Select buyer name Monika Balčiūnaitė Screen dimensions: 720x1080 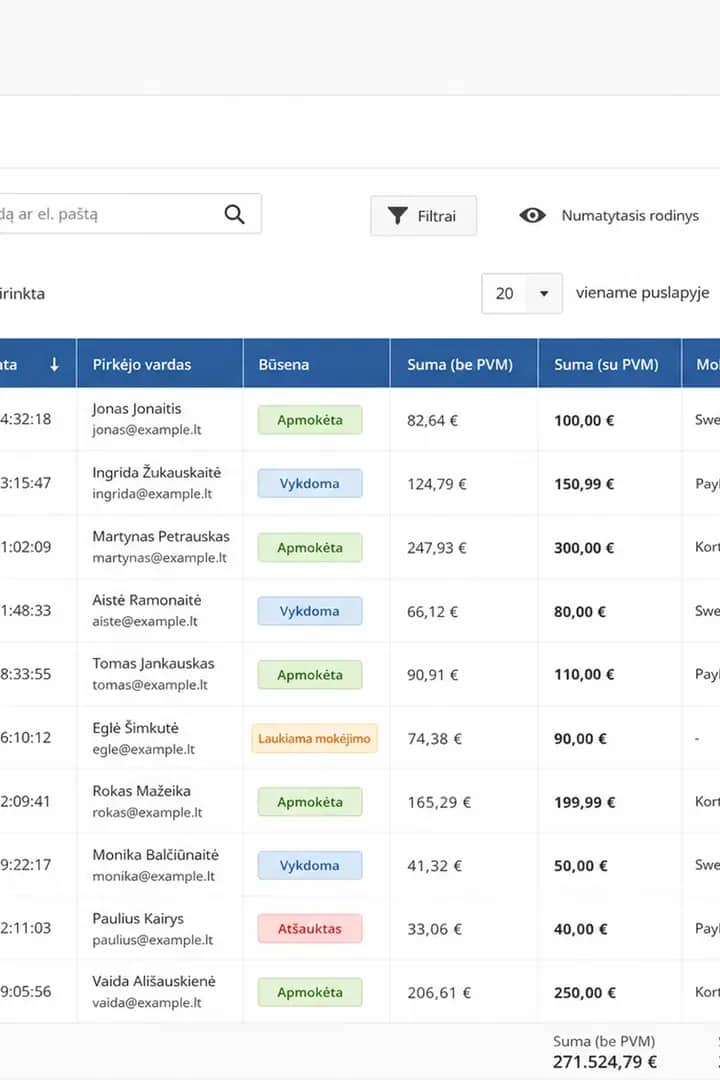[156, 855]
